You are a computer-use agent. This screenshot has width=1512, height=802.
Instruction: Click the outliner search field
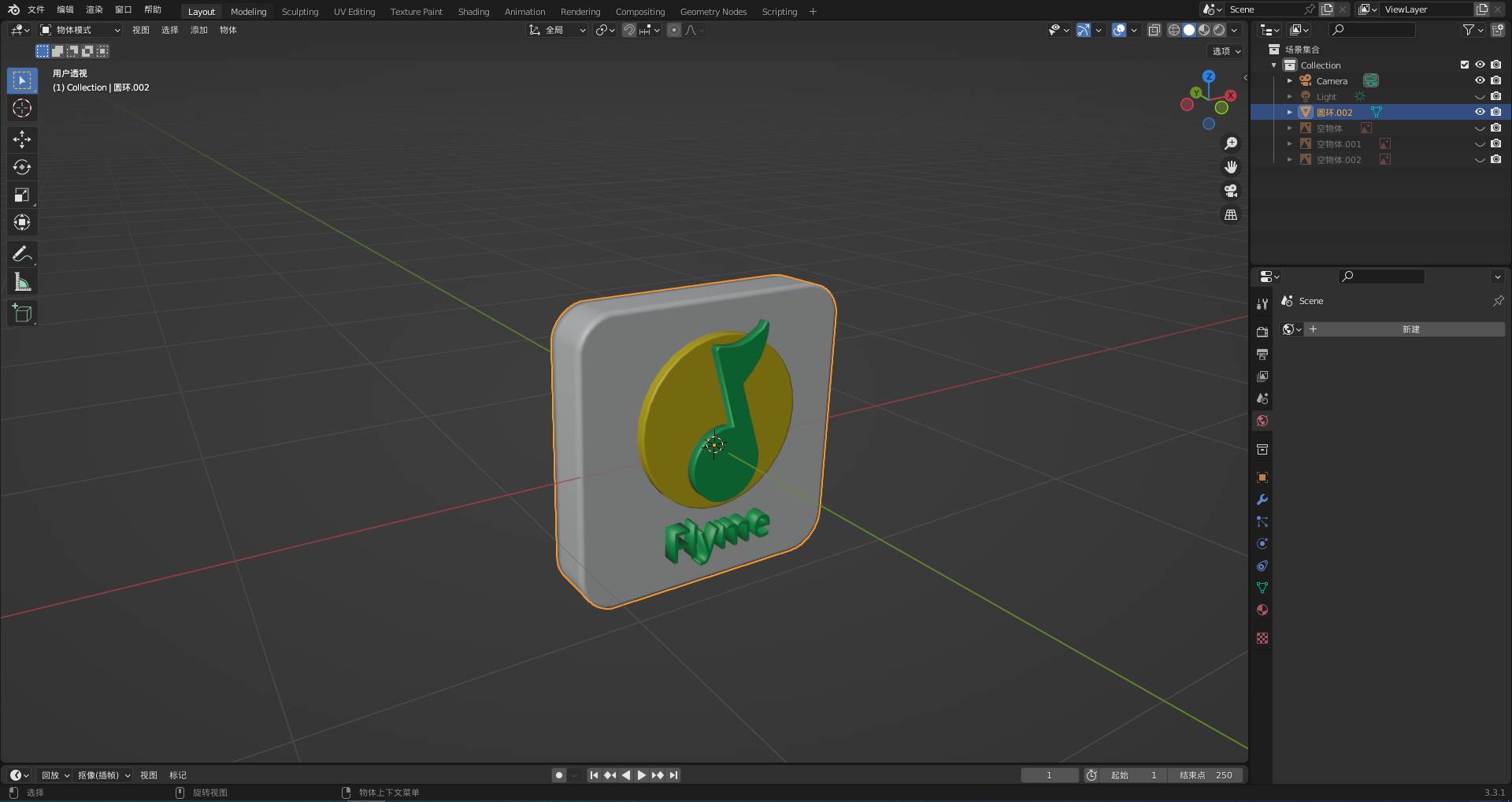coord(1372,30)
